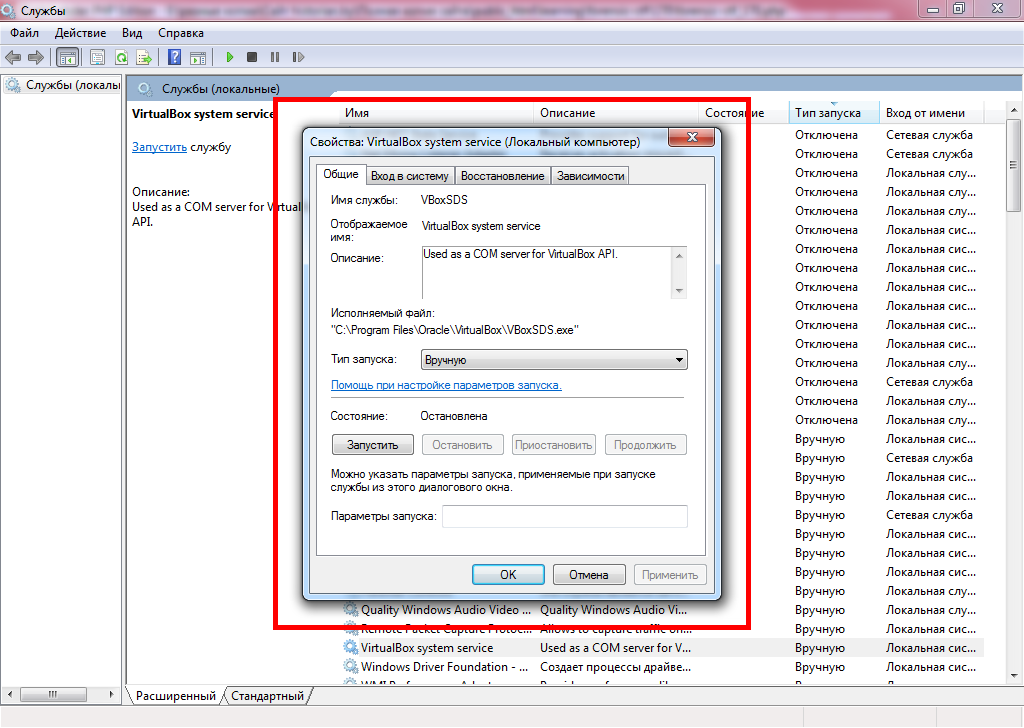Toggle the show/hide console tree icon
The width and height of the screenshot is (1024, 728).
click(68, 58)
